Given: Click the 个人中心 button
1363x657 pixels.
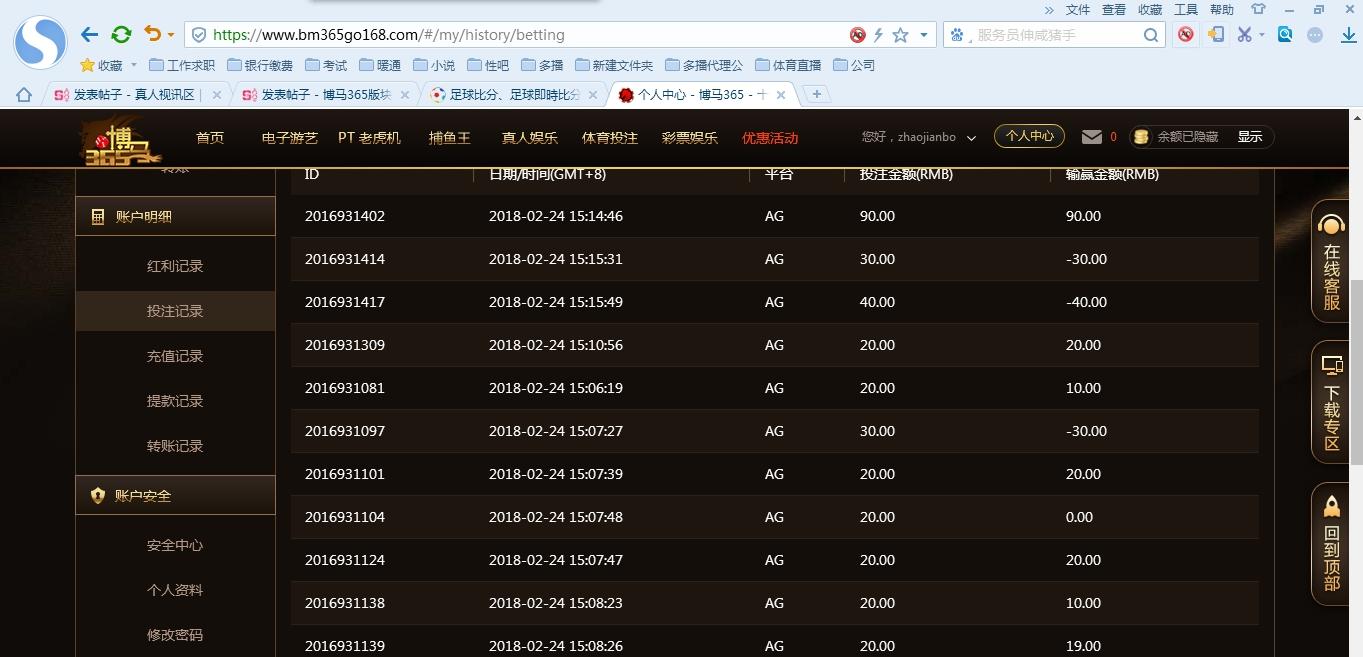Looking at the screenshot, I should pyautogui.click(x=1029, y=136).
